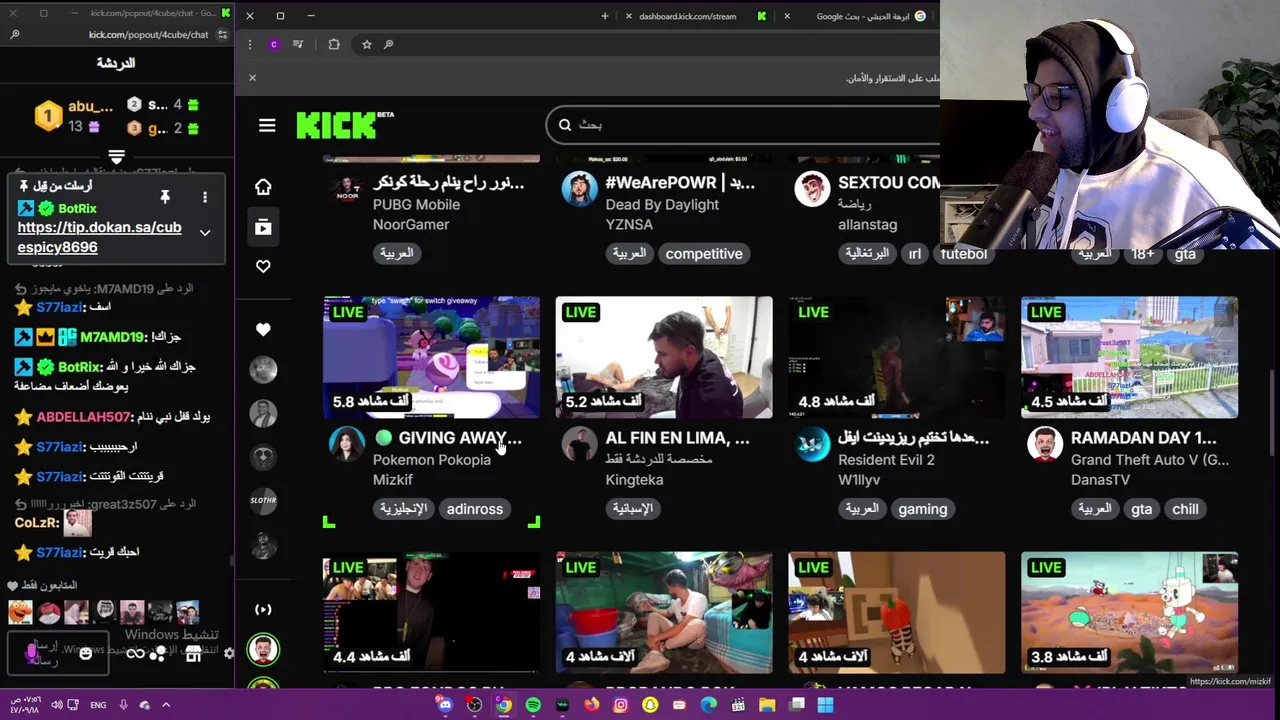Screen dimensions: 1280x720
Task: Open Discord from taskbar
Action: click(x=445, y=705)
